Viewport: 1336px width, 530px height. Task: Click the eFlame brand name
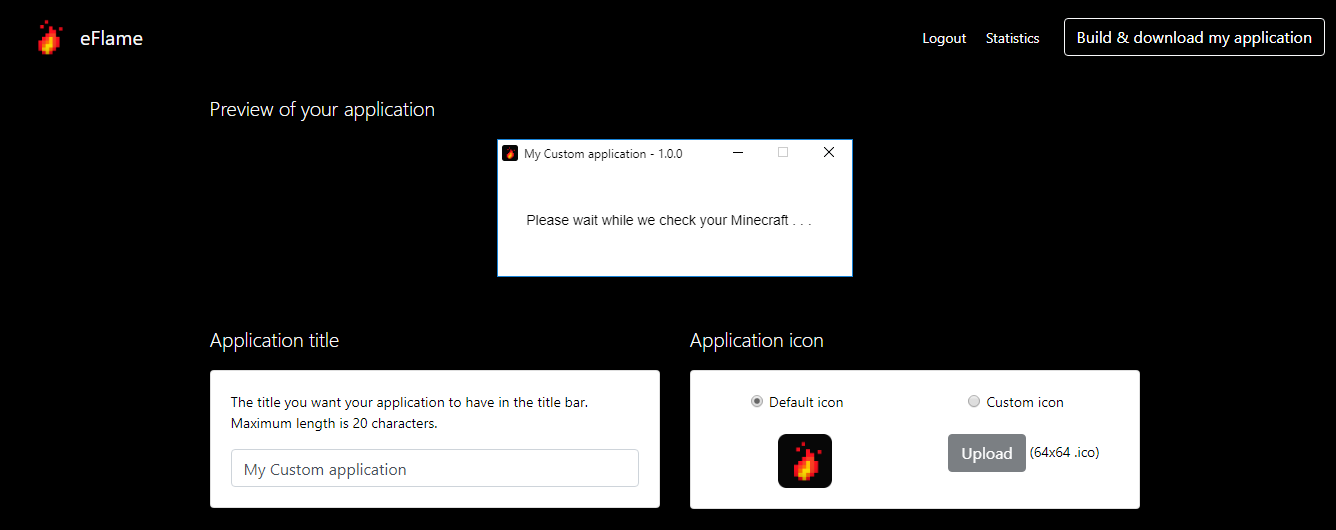[x=111, y=39]
